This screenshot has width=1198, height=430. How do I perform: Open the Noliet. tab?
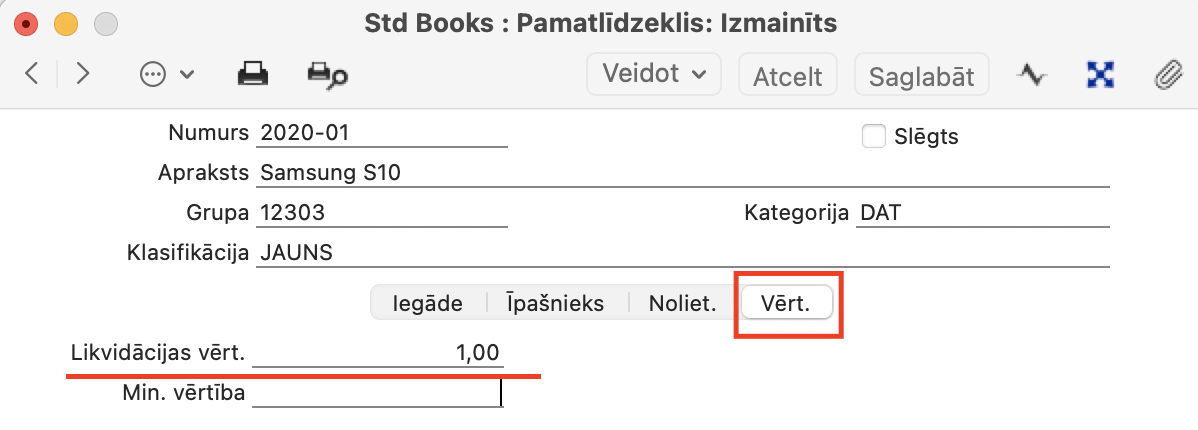coord(683,303)
